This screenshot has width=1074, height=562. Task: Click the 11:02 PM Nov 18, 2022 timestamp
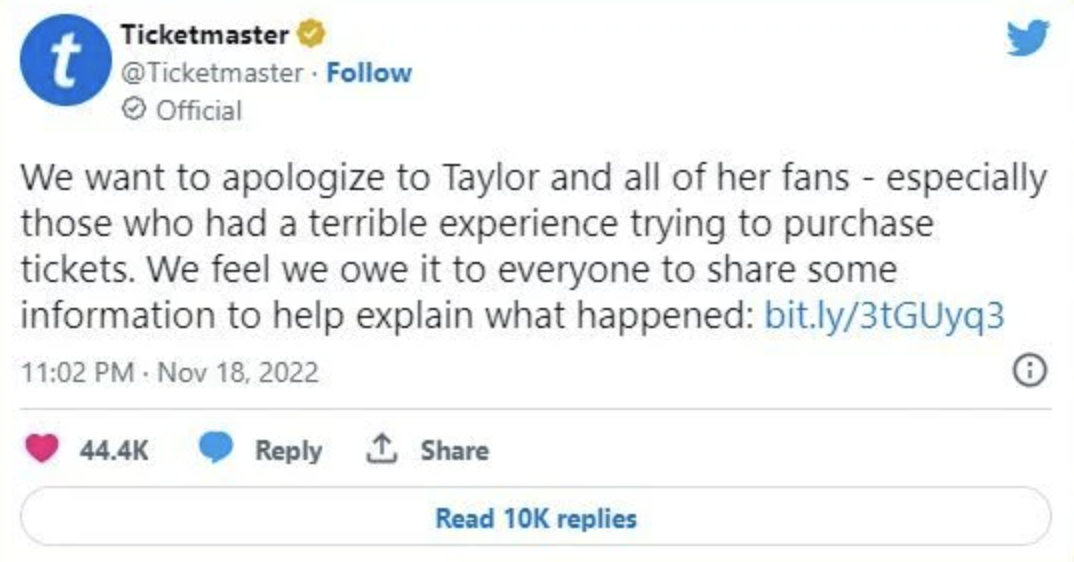click(170, 372)
